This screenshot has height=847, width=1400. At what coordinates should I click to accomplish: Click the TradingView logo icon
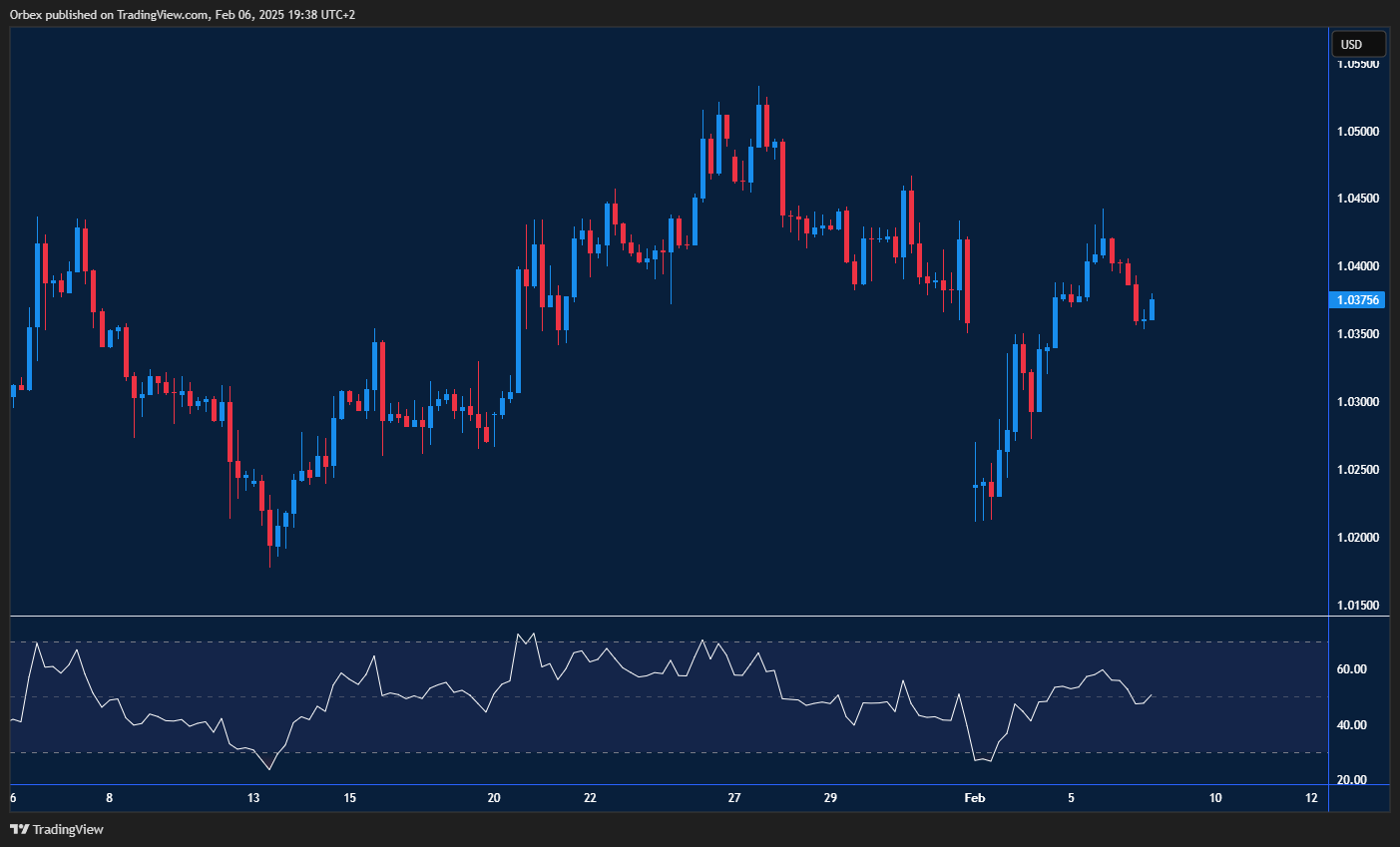[19, 829]
